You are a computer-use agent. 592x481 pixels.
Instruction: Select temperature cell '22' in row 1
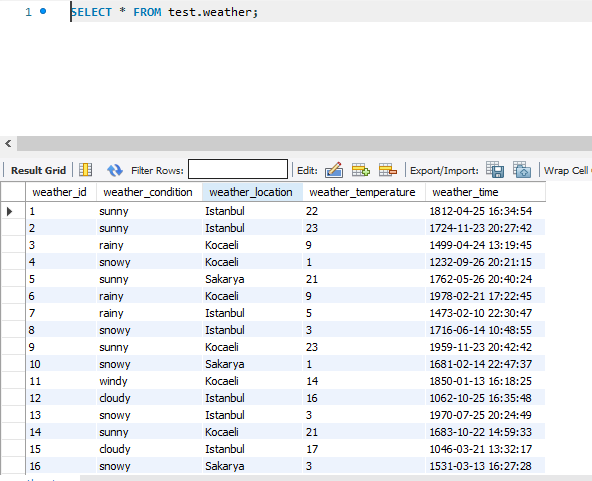[364, 211]
